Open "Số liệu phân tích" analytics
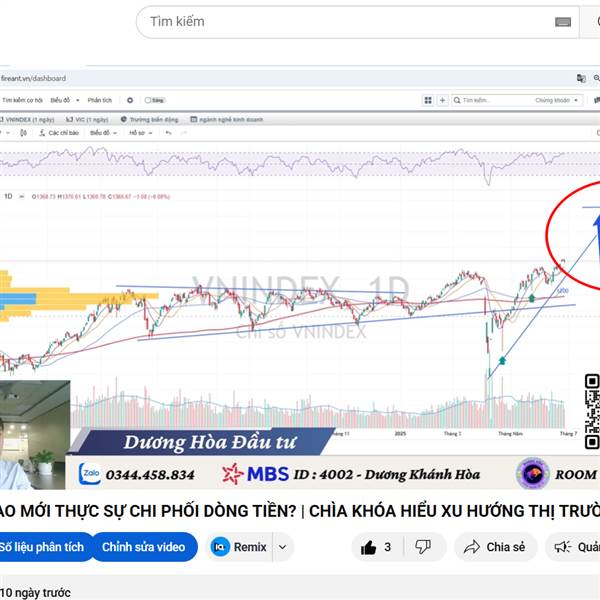The height and width of the screenshot is (600, 600). point(44,547)
